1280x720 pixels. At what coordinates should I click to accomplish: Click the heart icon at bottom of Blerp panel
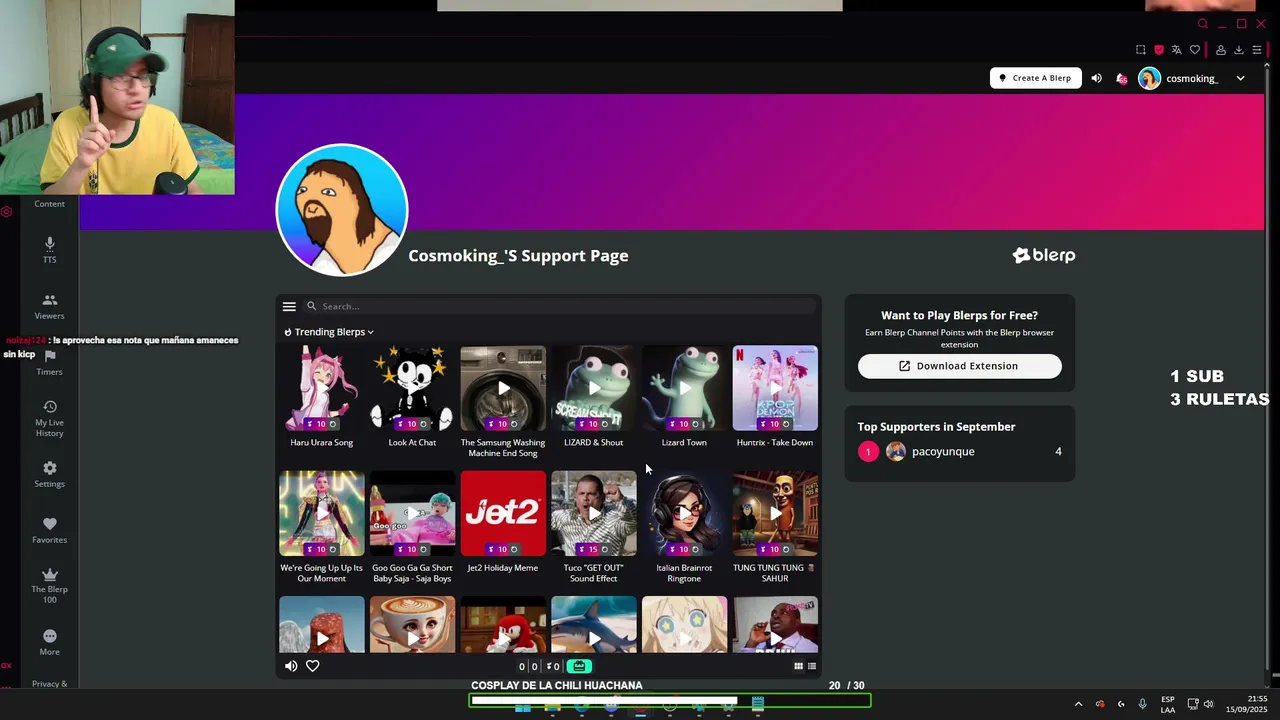coord(313,666)
